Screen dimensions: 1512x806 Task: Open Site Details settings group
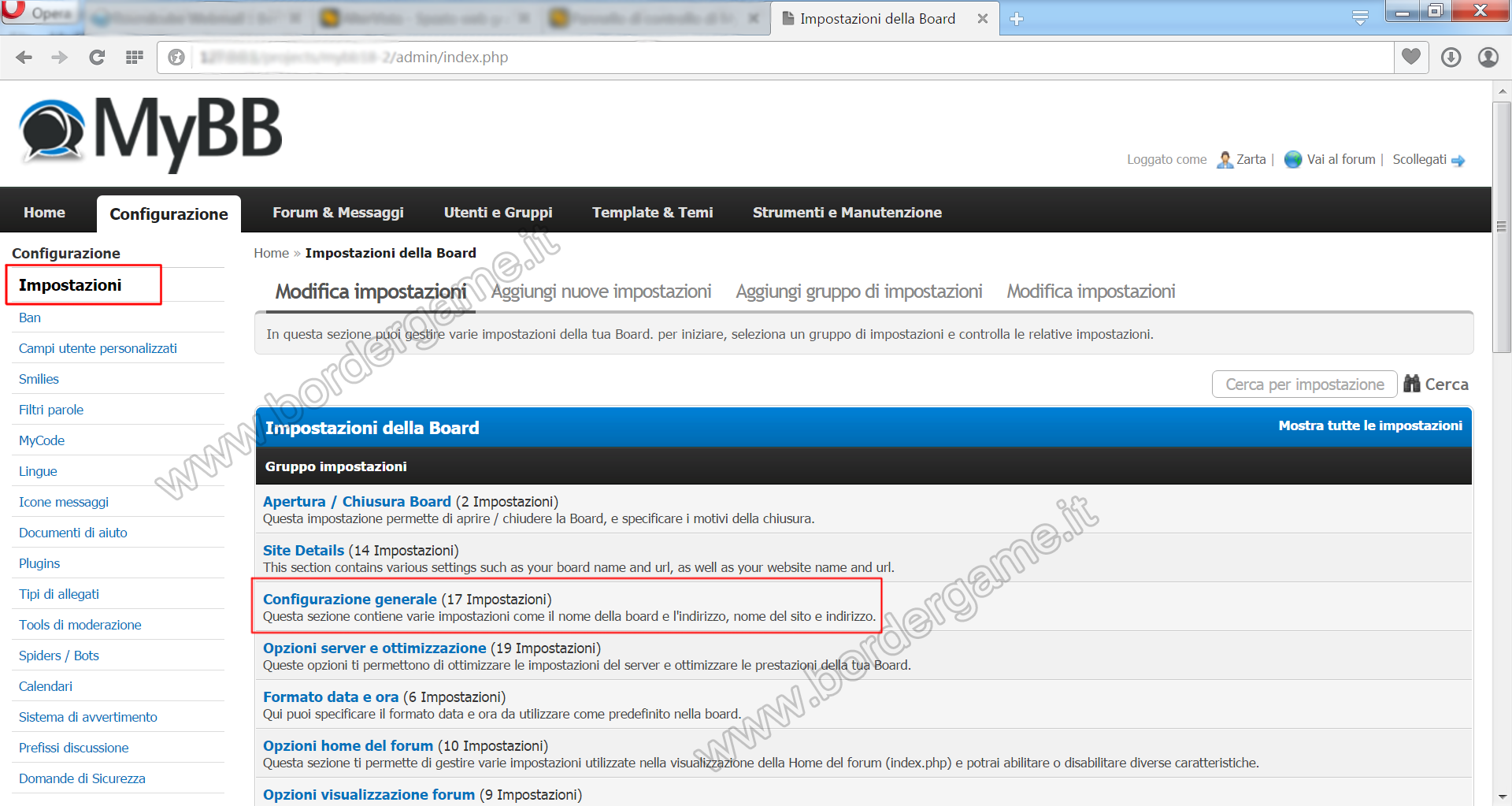(303, 550)
